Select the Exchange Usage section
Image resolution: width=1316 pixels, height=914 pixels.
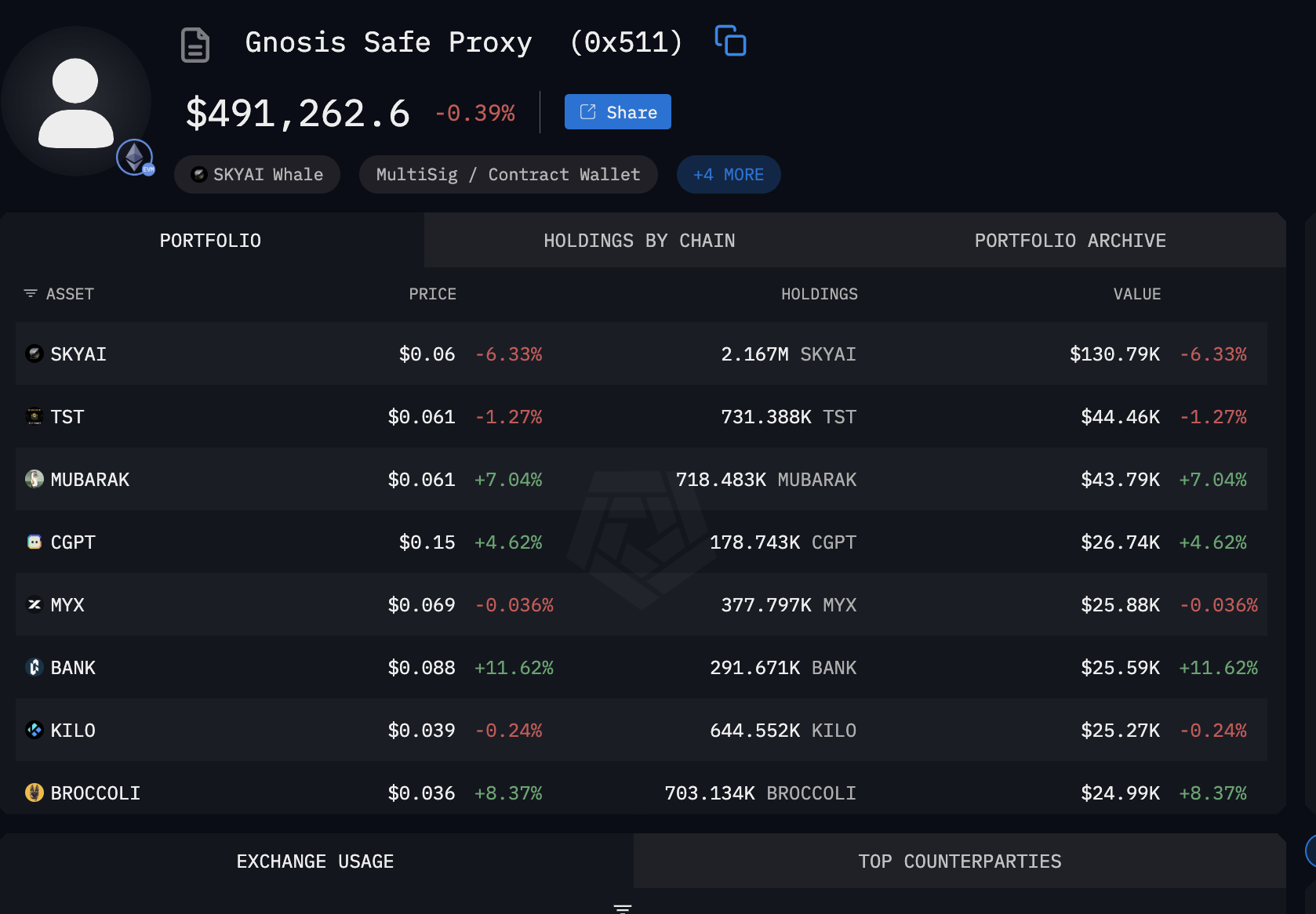[x=315, y=860]
